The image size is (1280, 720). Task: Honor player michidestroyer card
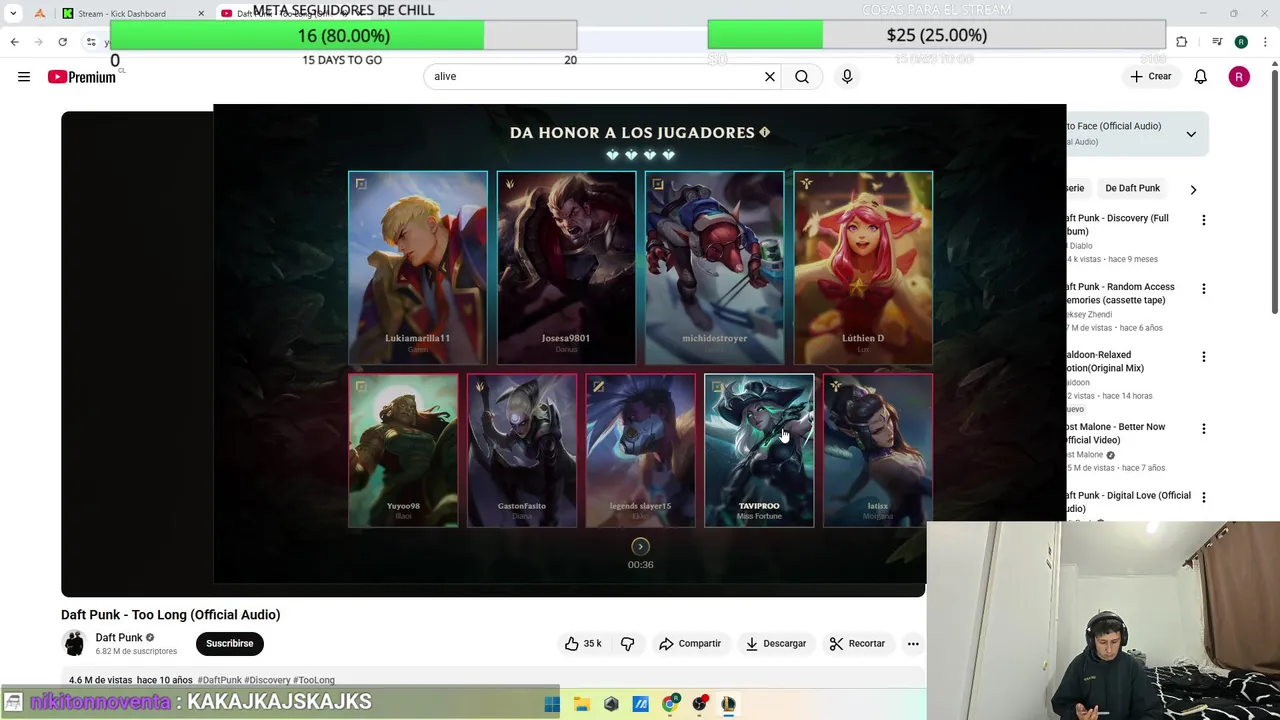tap(714, 268)
